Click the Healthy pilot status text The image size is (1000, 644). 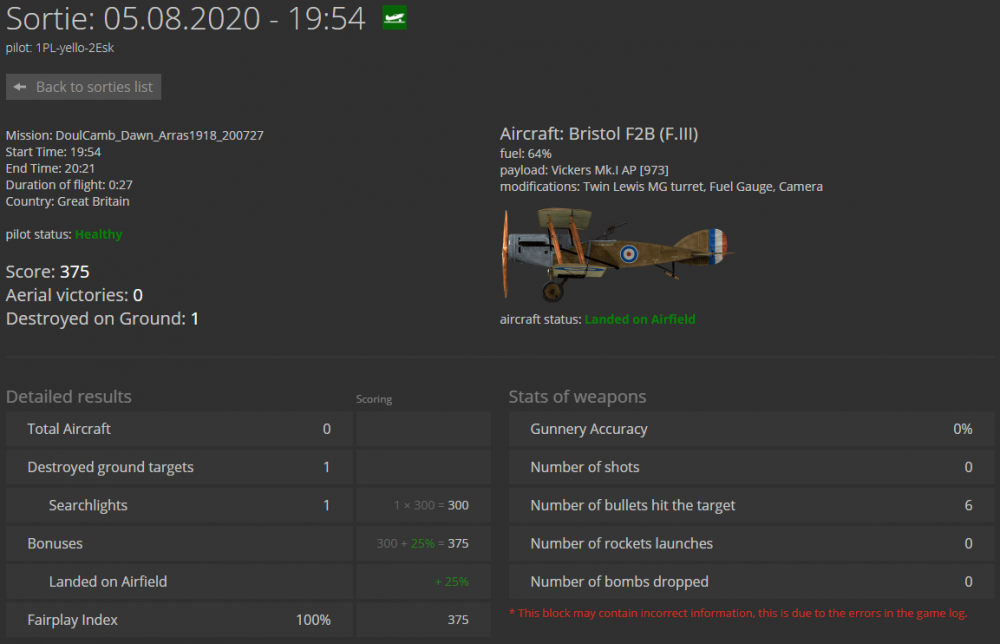[98, 234]
